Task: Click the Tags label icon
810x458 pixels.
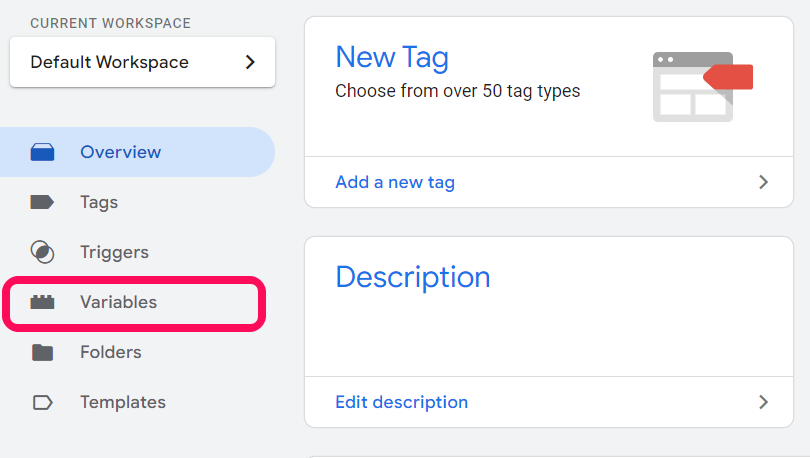Action: [x=42, y=202]
